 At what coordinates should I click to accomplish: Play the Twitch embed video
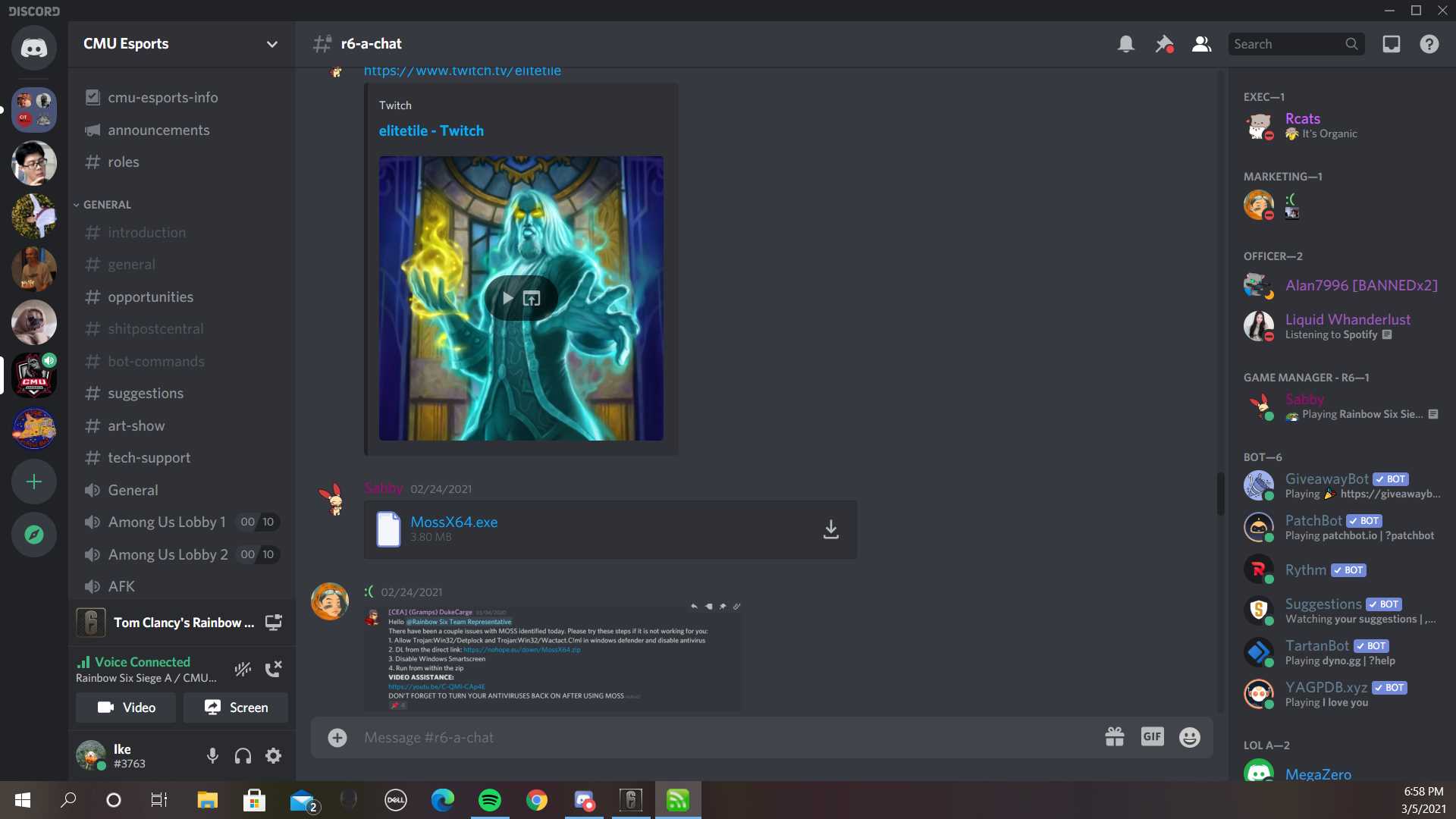coord(507,298)
